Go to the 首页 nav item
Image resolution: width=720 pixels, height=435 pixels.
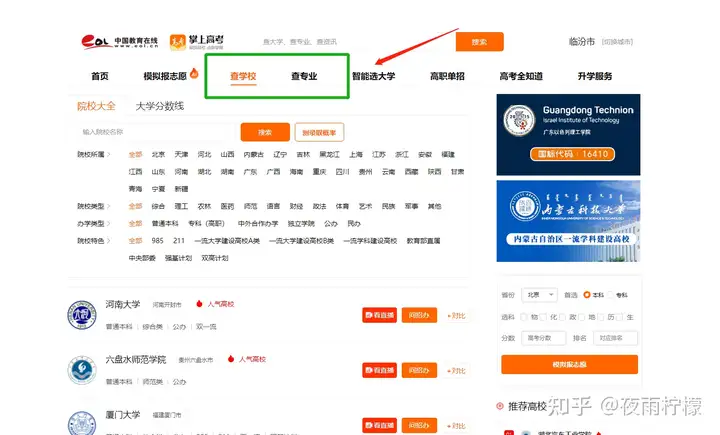coord(100,76)
